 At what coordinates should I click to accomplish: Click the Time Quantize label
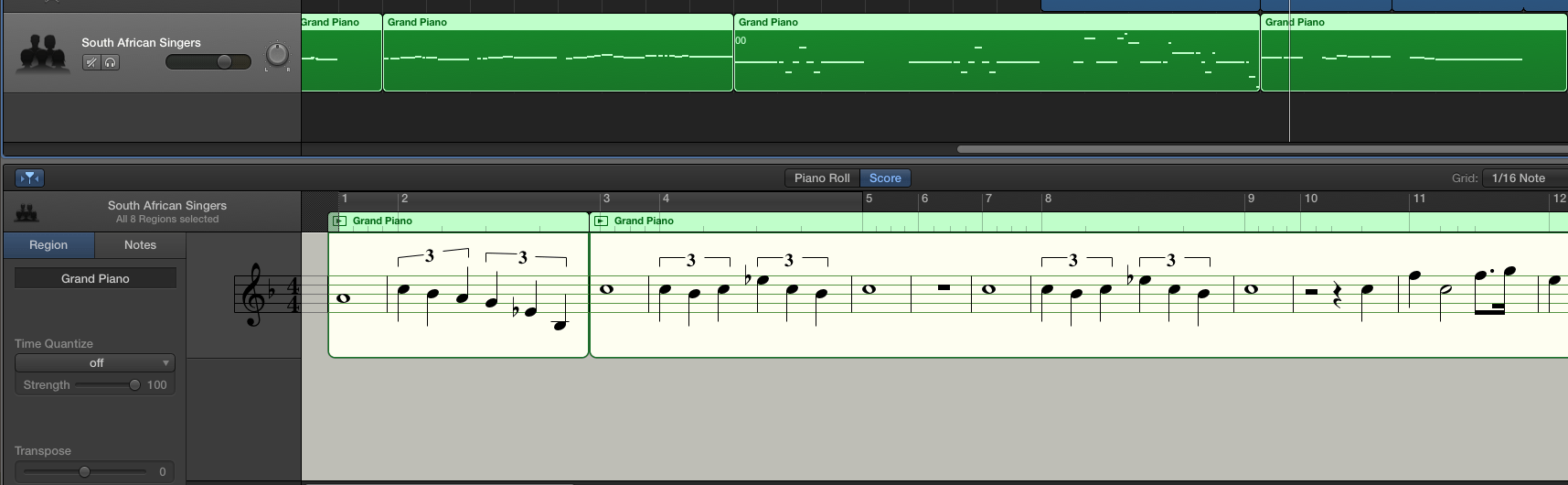tap(54, 344)
